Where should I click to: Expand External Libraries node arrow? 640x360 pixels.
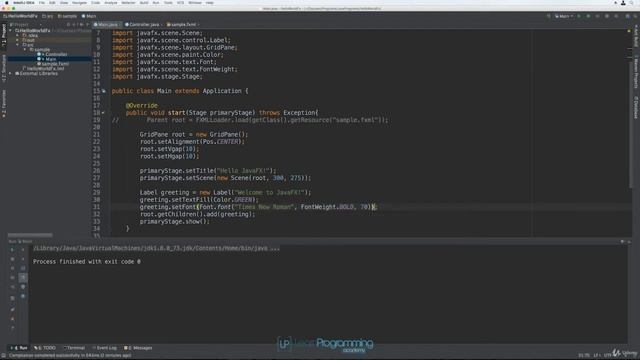[11, 73]
